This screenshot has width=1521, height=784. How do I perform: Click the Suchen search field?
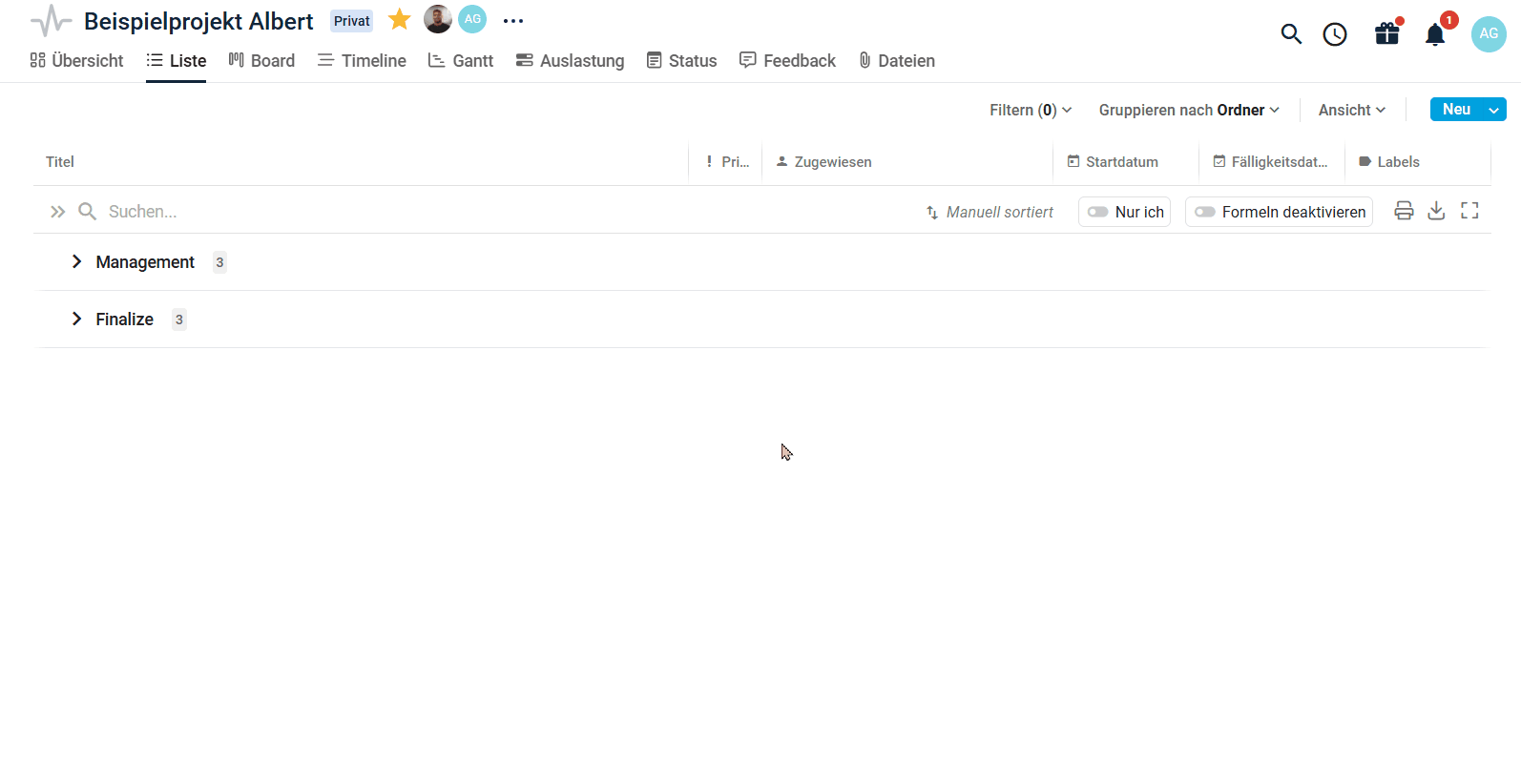click(x=286, y=212)
